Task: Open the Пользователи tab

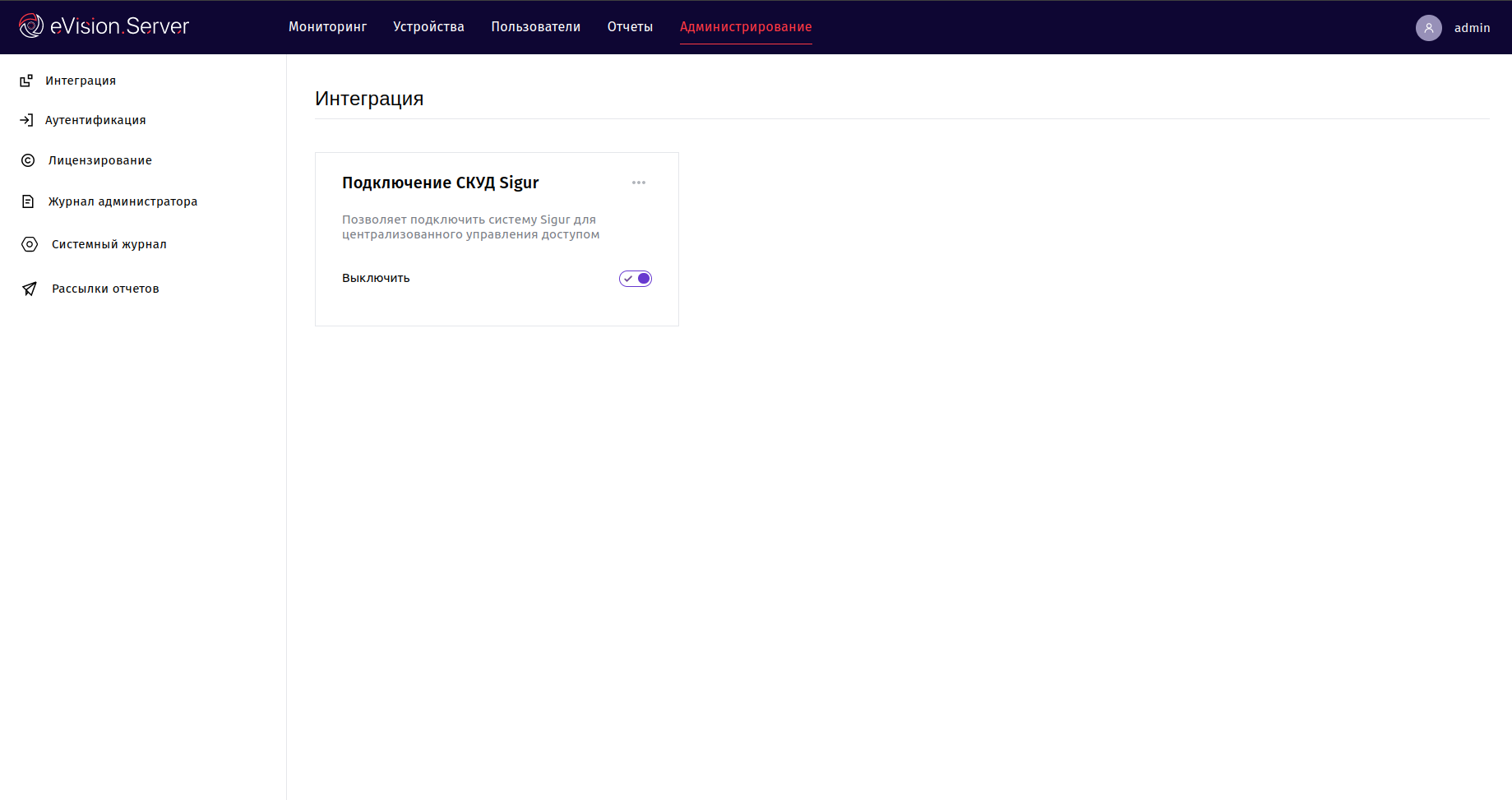Action: [x=536, y=27]
